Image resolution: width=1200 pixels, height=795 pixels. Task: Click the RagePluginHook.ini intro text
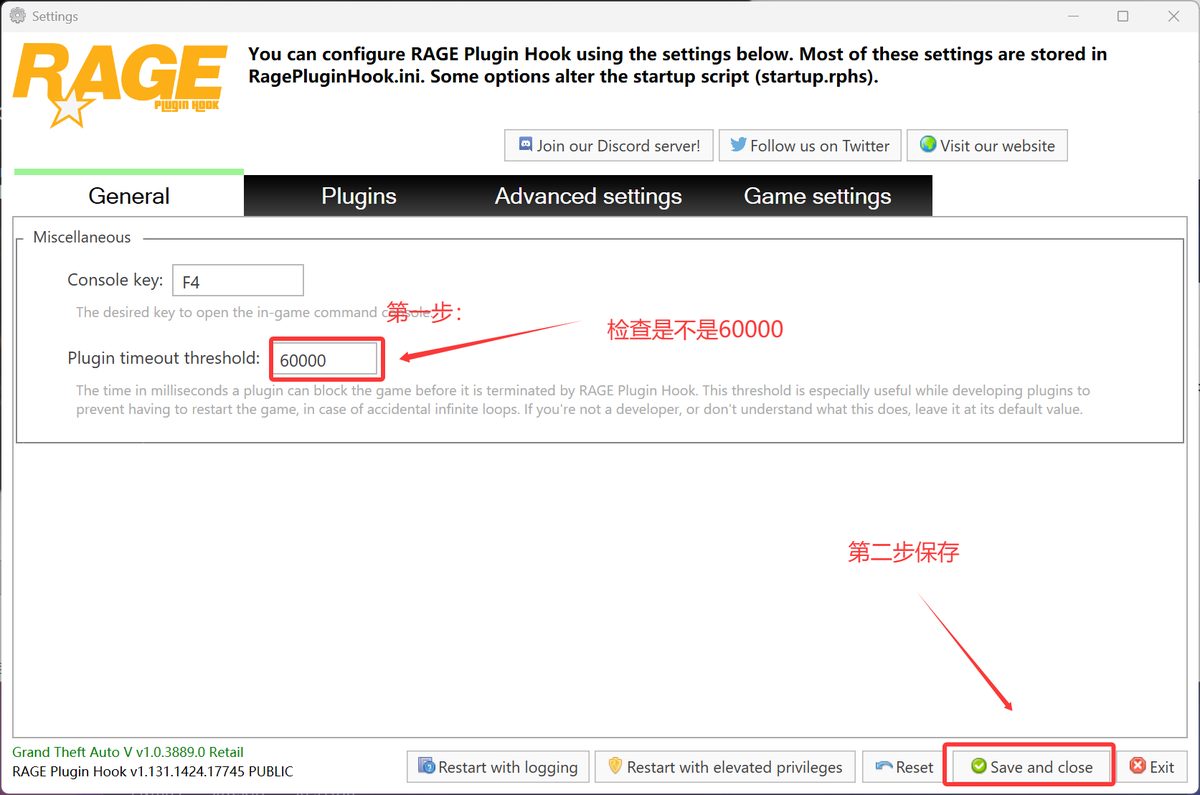tap(677, 65)
